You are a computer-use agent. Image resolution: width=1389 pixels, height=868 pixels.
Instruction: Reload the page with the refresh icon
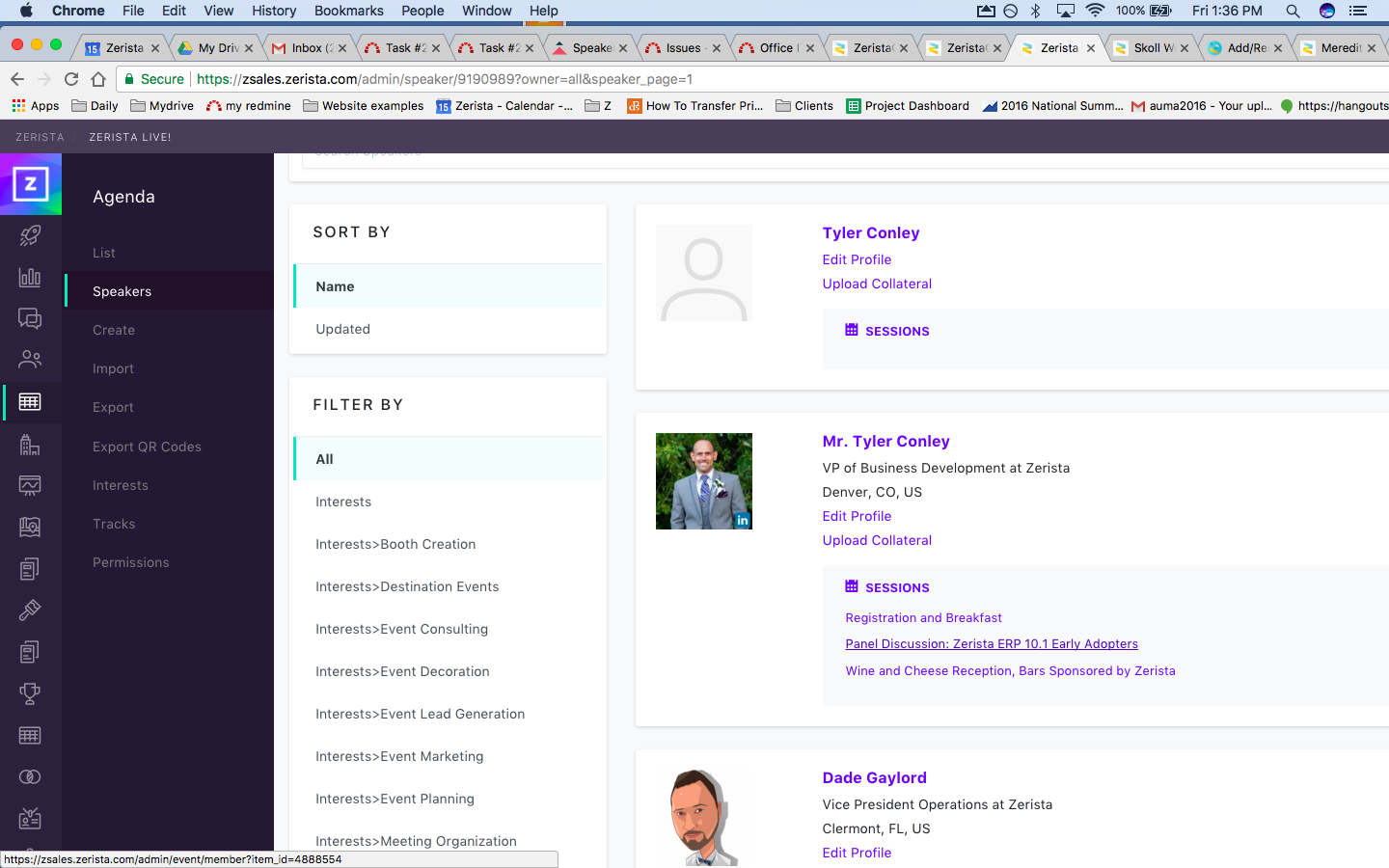71,79
